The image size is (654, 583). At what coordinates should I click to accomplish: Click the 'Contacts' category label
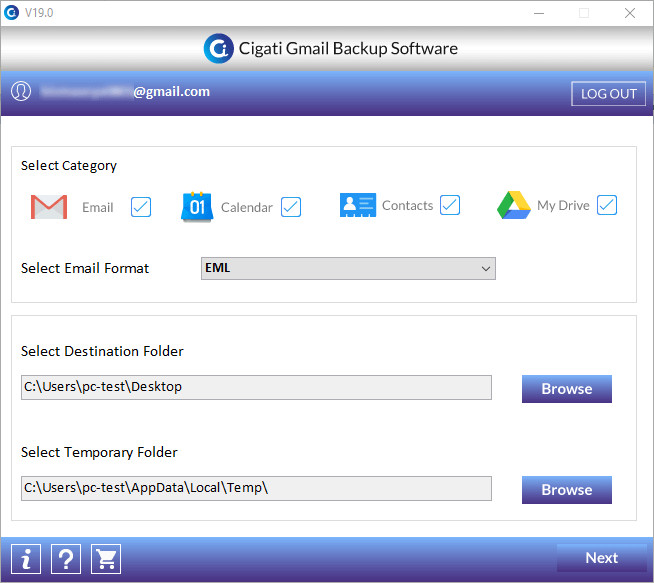[407, 205]
